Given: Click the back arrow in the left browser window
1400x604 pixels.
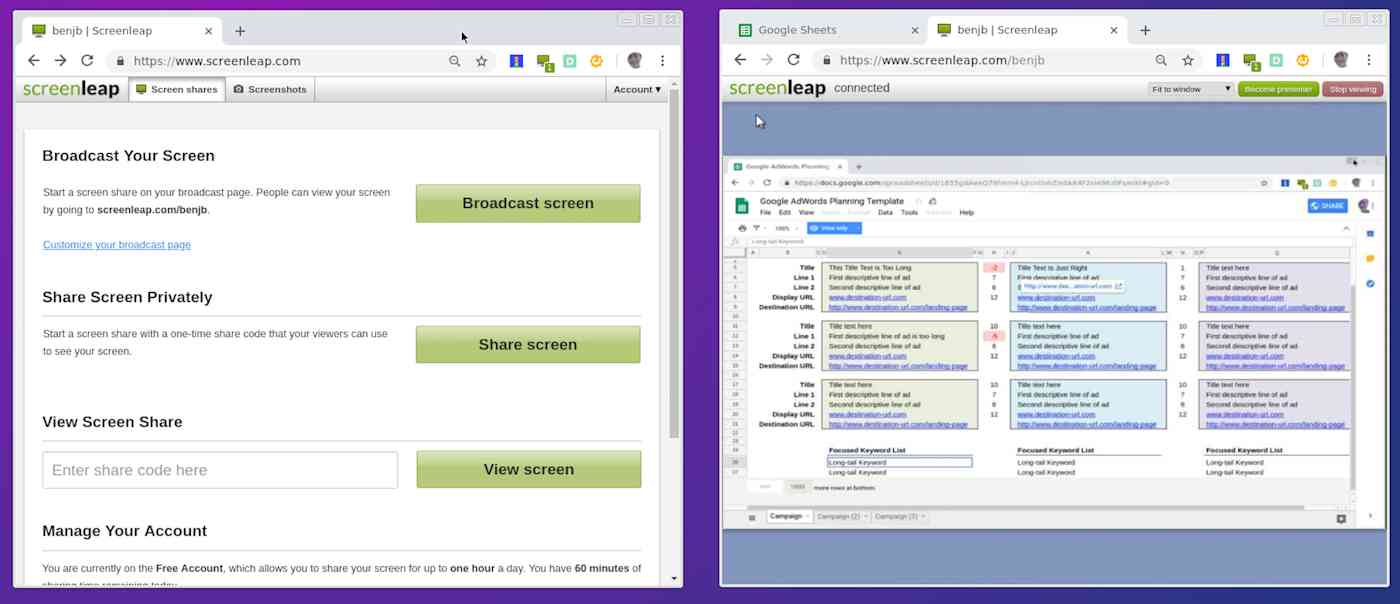Looking at the screenshot, I should (34, 61).
